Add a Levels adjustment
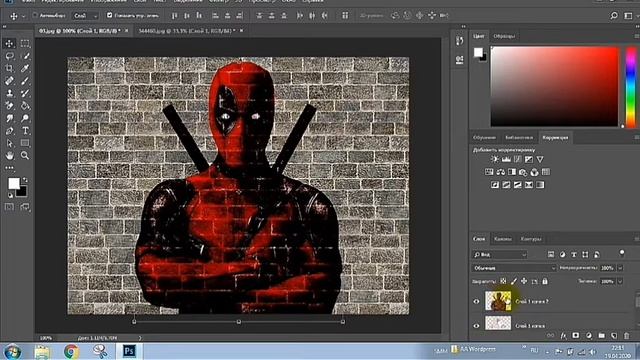 pos(506,159)
